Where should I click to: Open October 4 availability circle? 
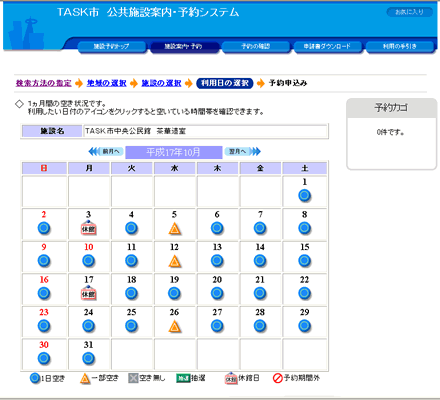point(131,228)
